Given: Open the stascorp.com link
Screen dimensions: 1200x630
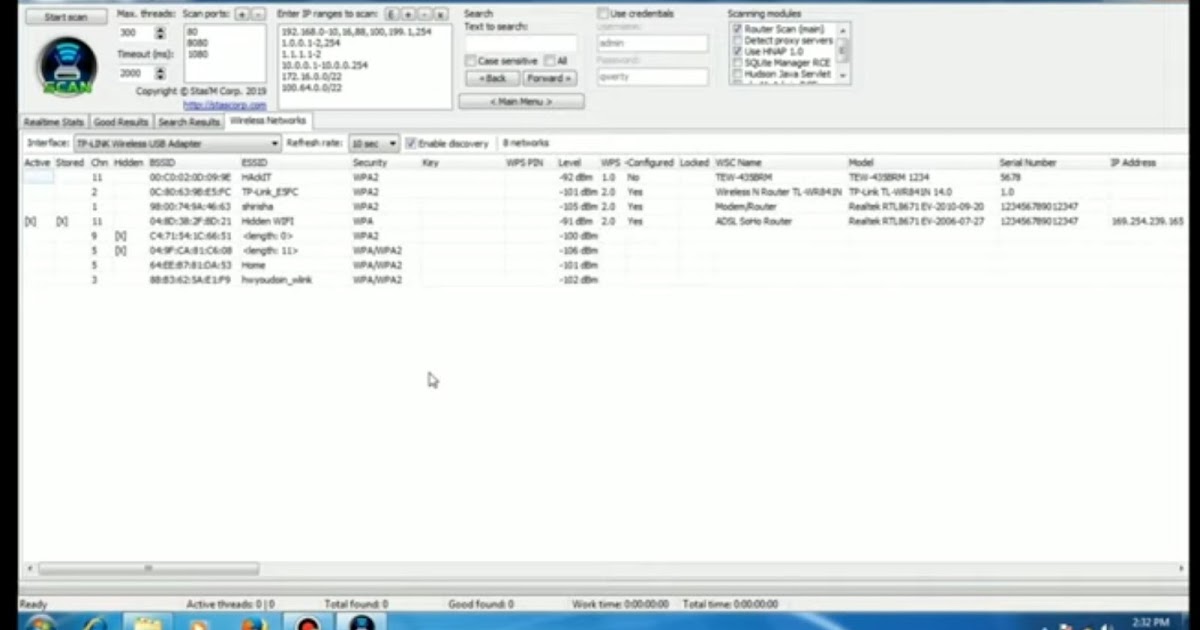Looking at the screenshot, I should [x=225, y=105].
